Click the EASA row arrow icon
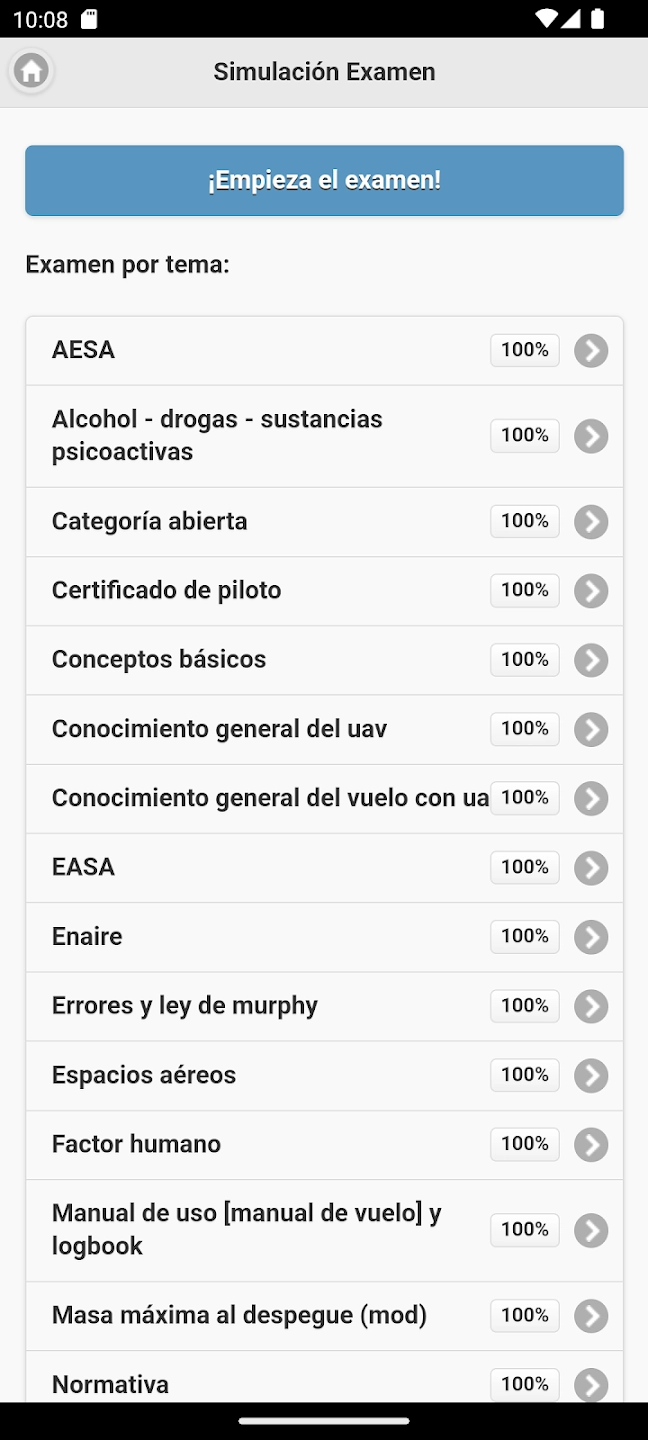Image resolution: width=648 pixels, height=1440 pixels. [x=591, y=868]
